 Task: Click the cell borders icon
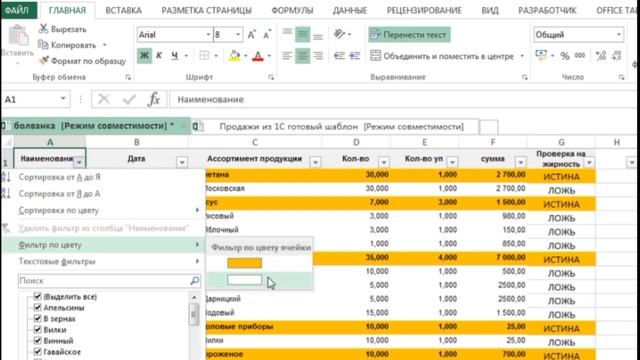coord(204,56)
